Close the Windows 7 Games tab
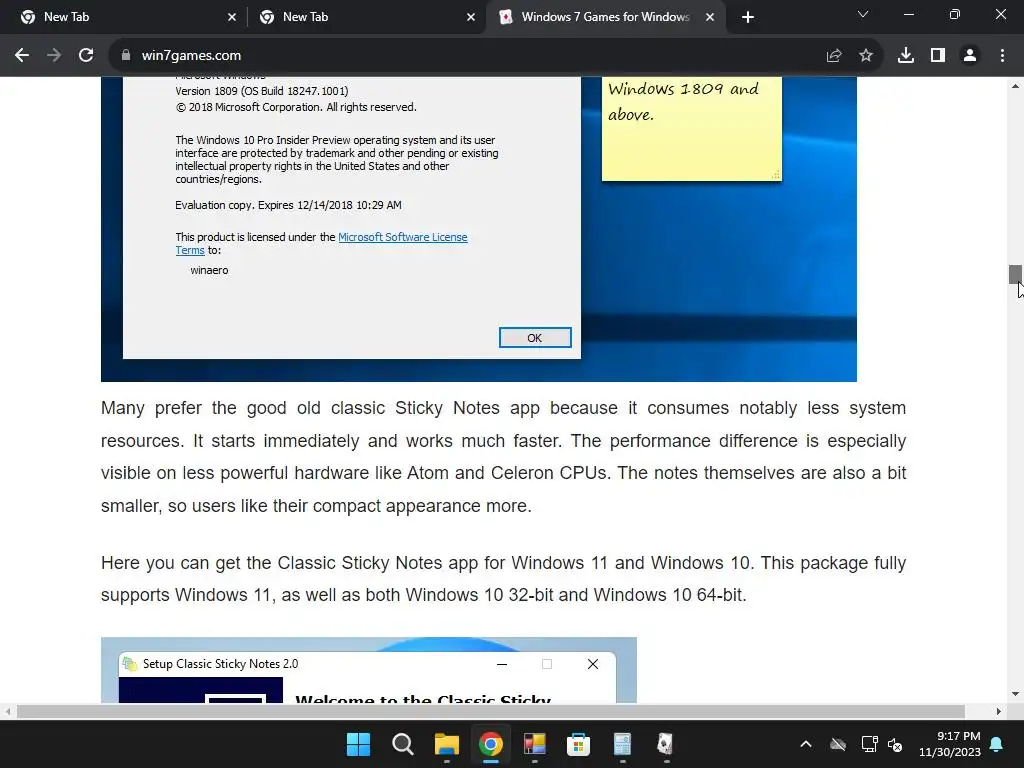 710,17
